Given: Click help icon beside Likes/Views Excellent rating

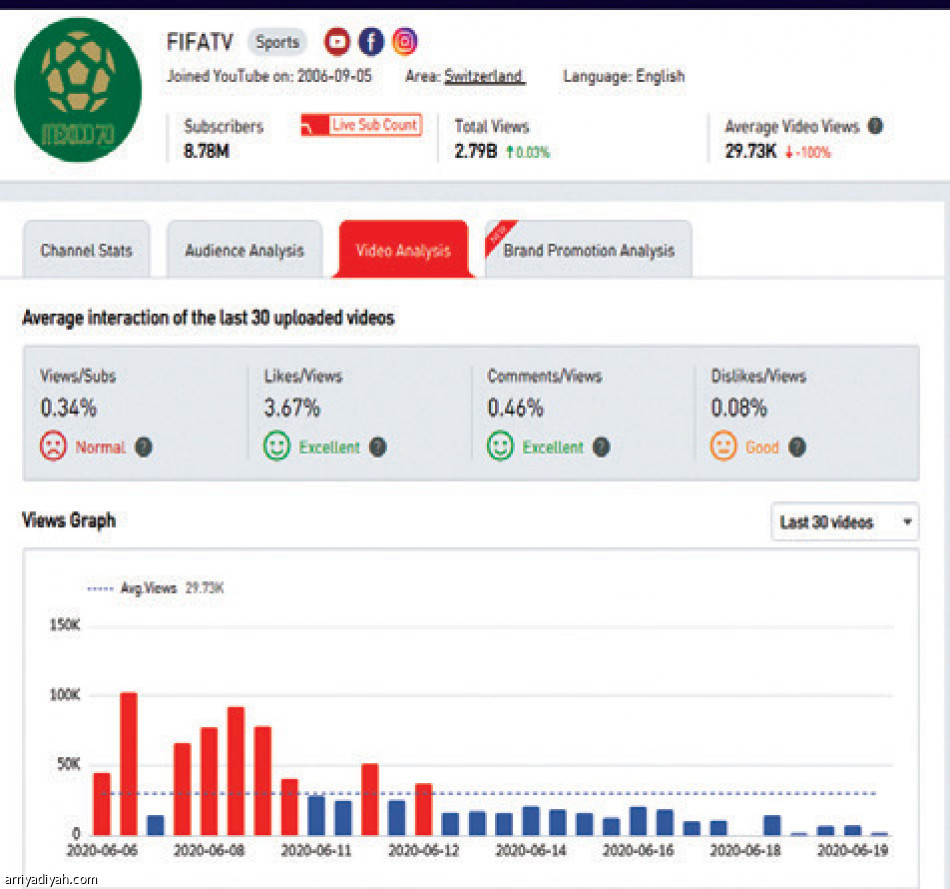Looking at the screenshot, I should tap(377, 447).
